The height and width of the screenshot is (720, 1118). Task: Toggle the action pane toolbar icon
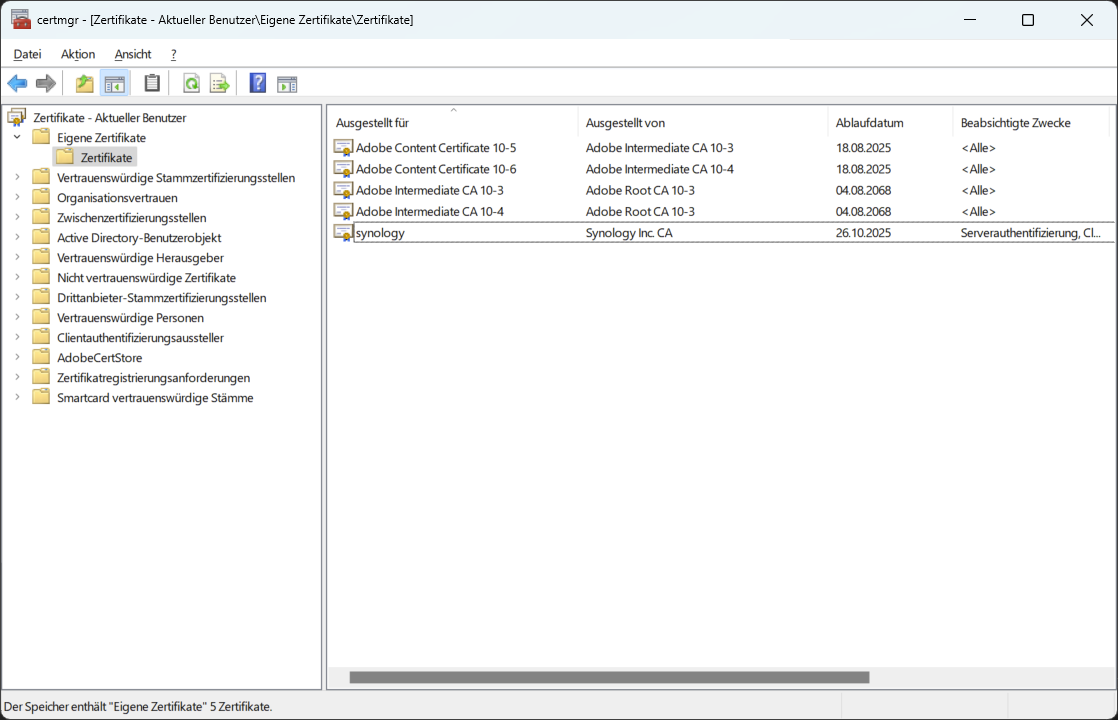(x=287, y=84)
